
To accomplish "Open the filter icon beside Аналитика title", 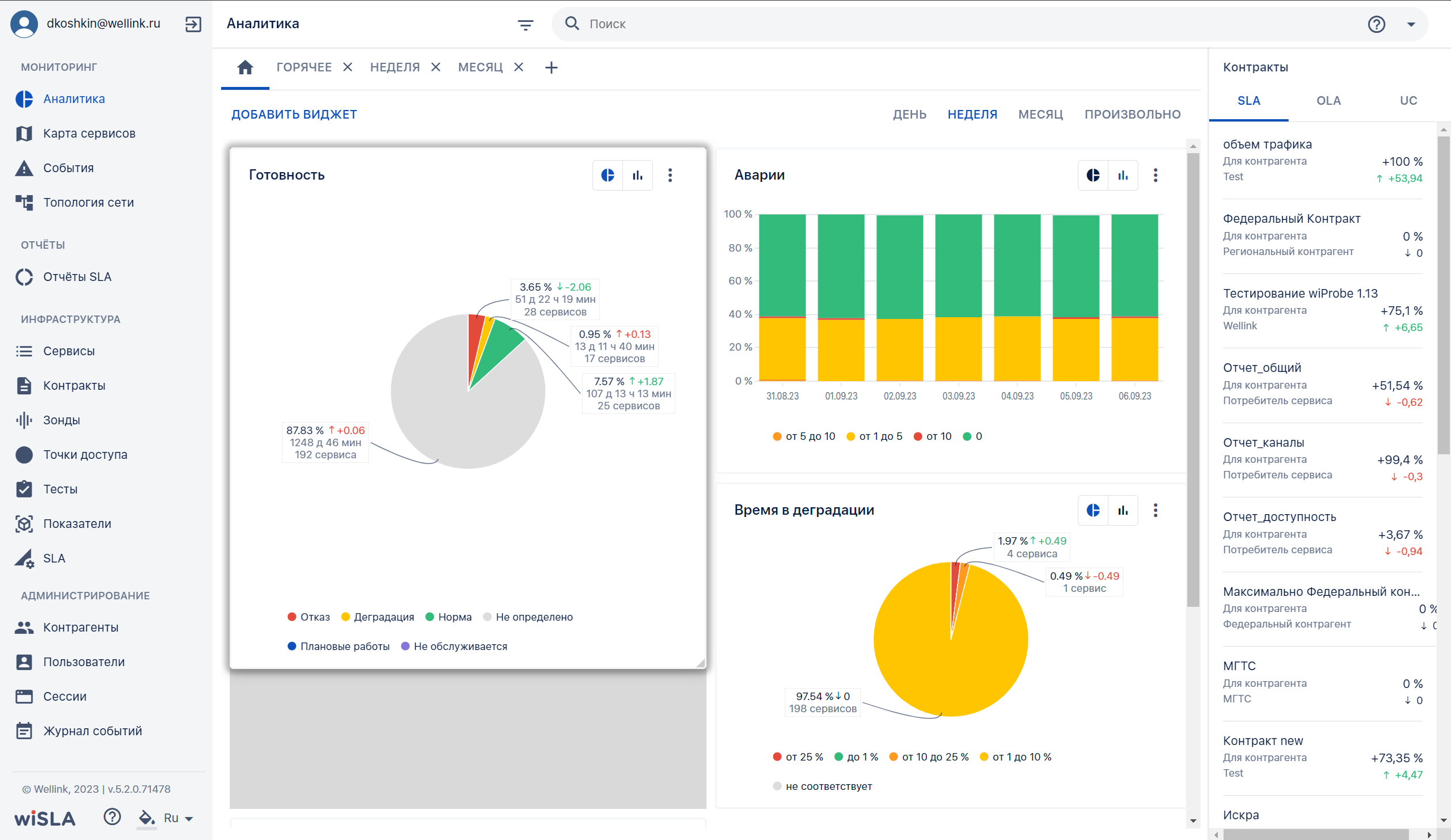I will coord(525,25).
